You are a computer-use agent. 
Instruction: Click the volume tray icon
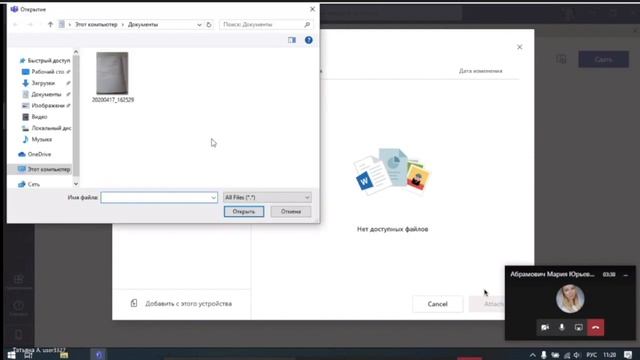click(x=576, y=355)
